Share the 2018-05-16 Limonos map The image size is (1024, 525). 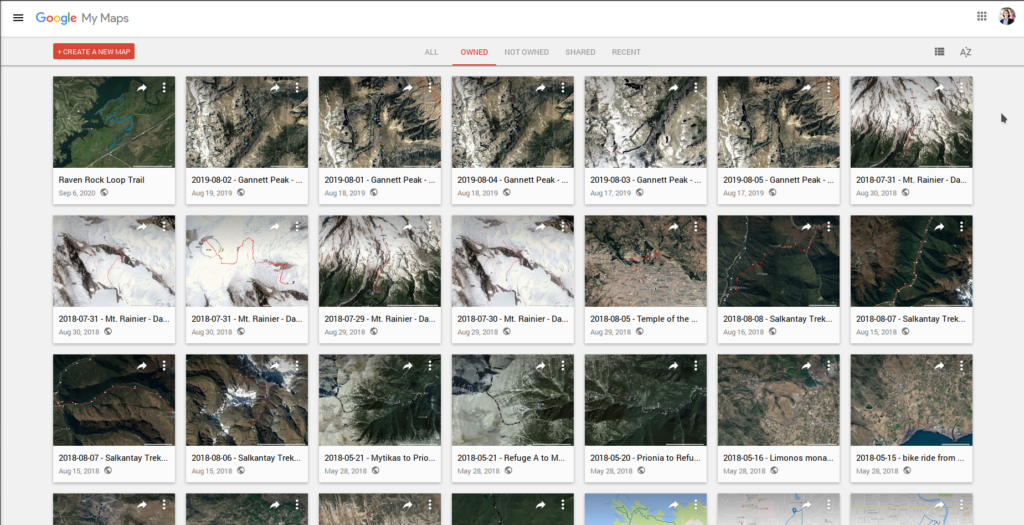click(807, 366)
